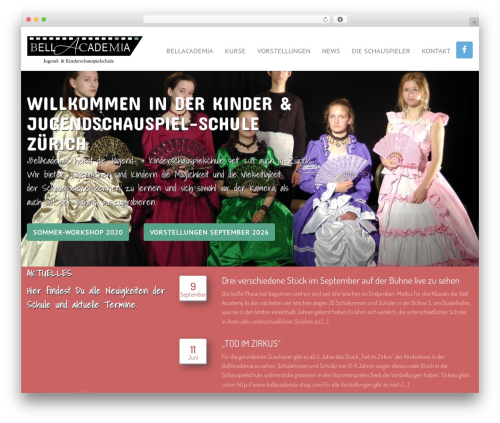Viewport: 500px width, 423px height.
Task: Open a new browser tab with plus
Action: [x=474, y=22]
